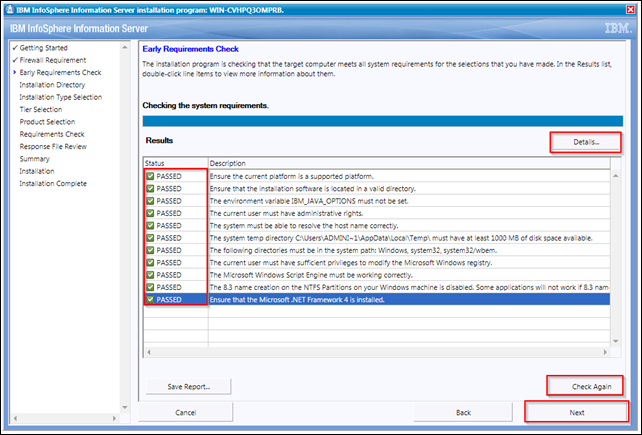Select Getting Started step in sidebar
642x435 pixels.
[x=43, y=48]
